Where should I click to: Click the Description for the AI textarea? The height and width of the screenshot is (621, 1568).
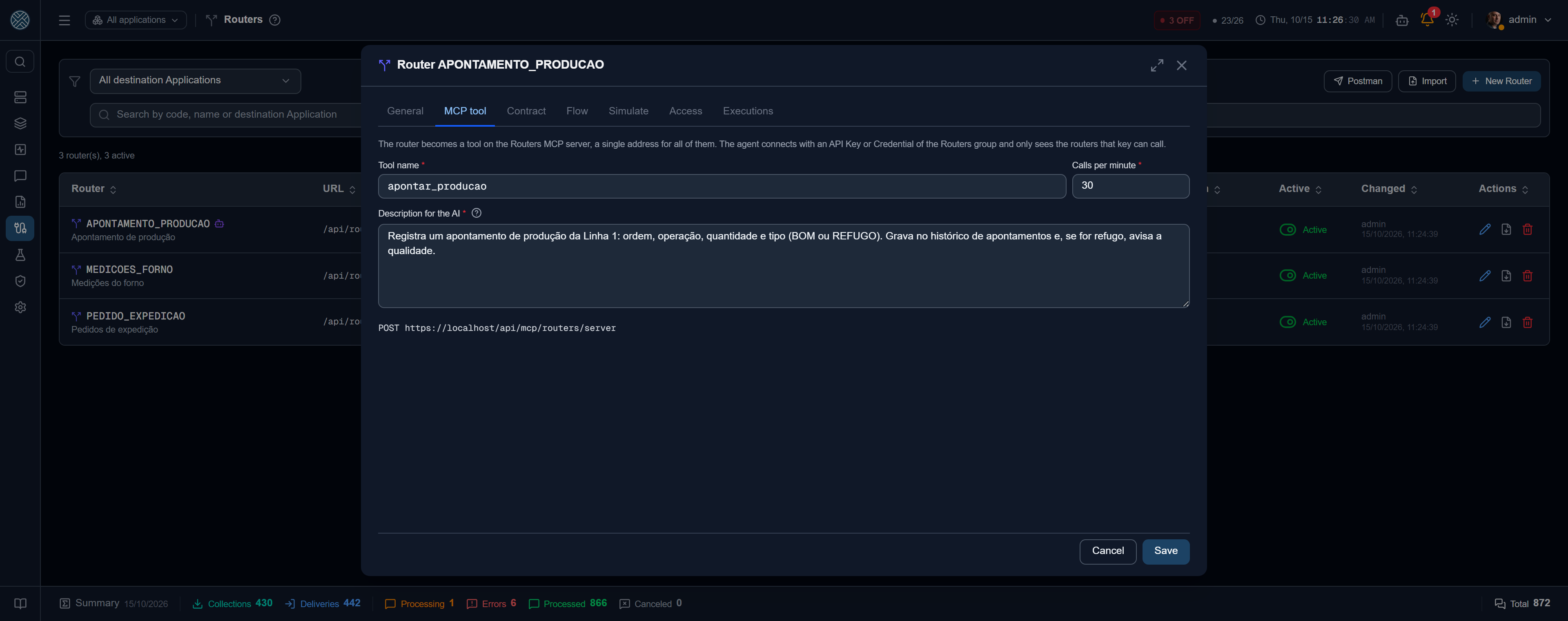784,266
